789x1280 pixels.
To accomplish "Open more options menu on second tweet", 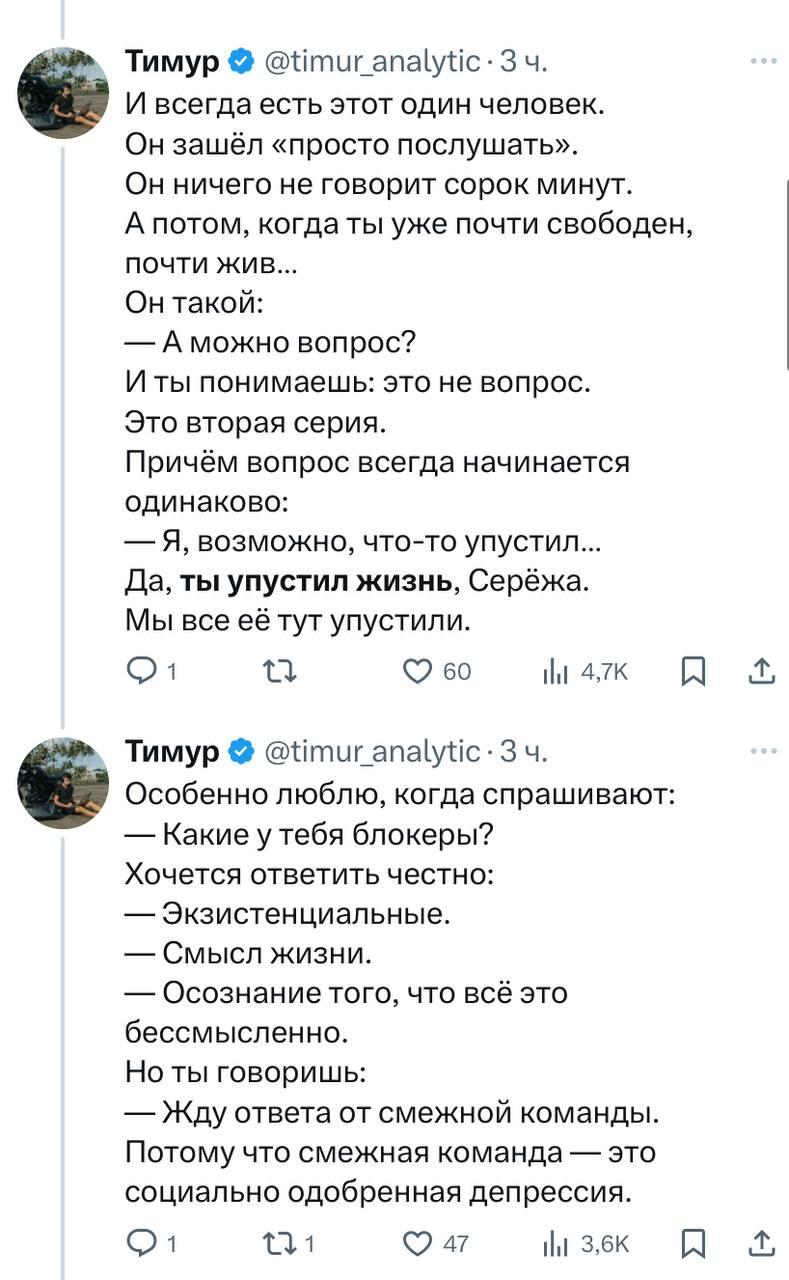I will point(763,751).
